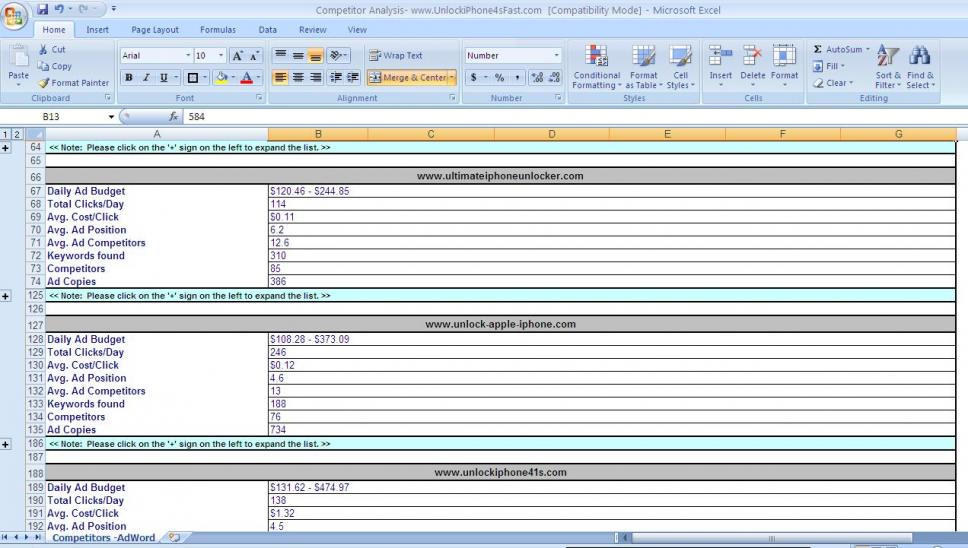Click the Paste clipboard icon
This screenshot has width=968, height=548.
[x=19, y=58]
